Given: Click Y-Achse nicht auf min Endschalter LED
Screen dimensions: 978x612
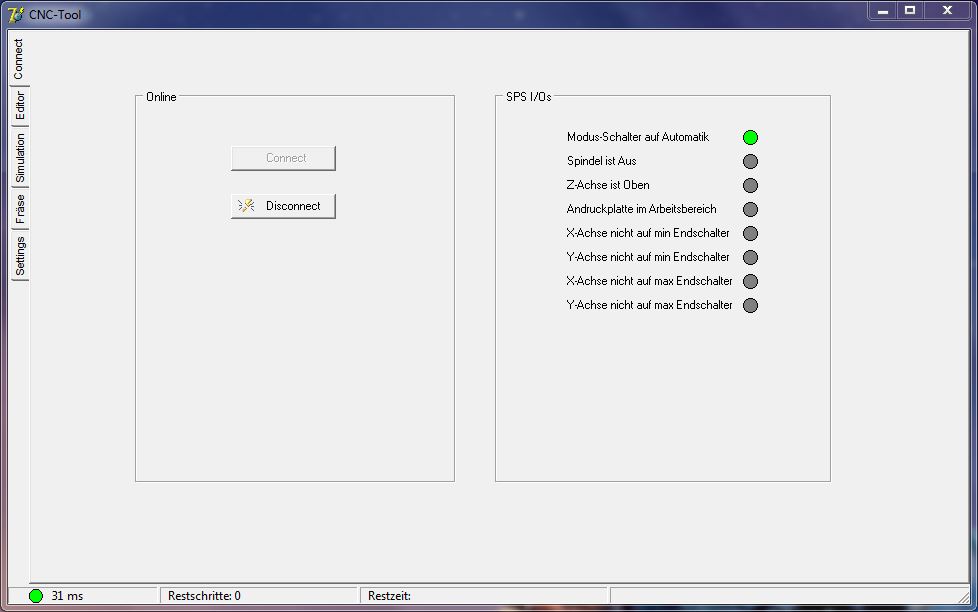Looking at the screenshot, I should [x=750, y=258].
